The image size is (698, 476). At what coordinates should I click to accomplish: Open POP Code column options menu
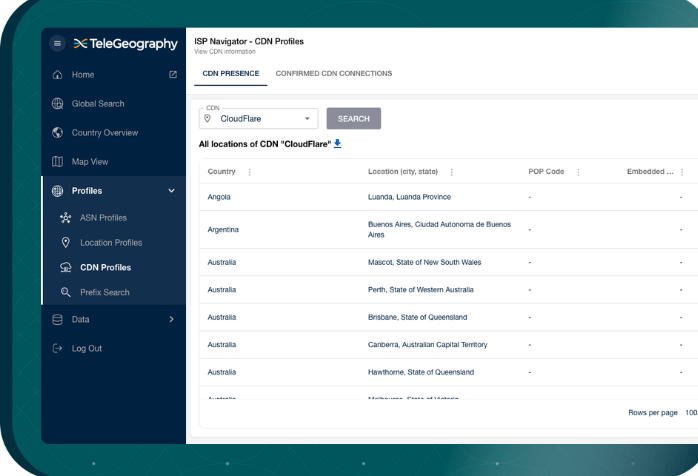578,172
